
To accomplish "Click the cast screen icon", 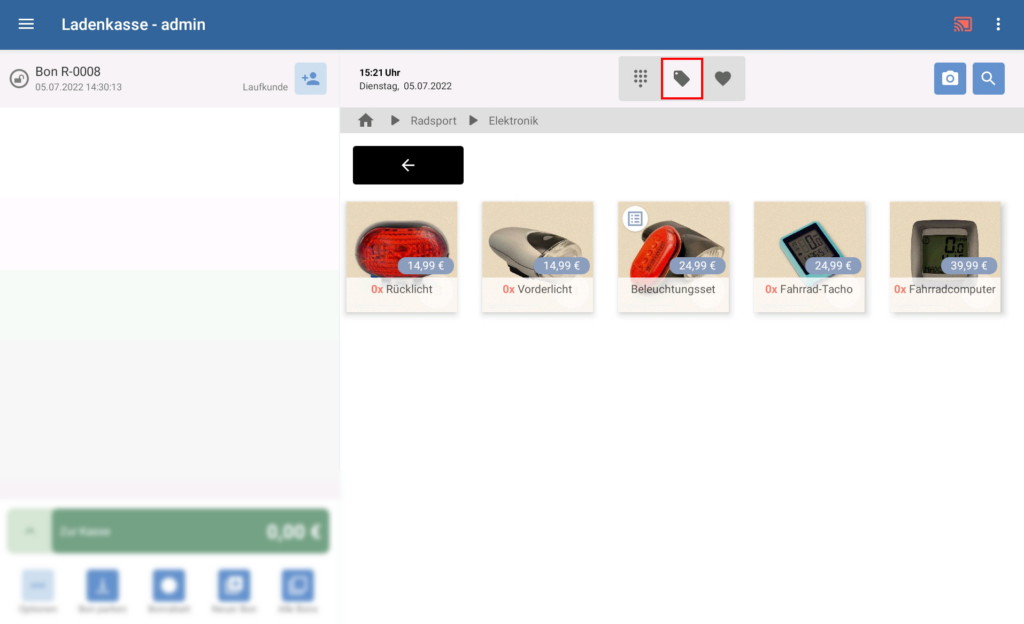I will tap(962, 24).
